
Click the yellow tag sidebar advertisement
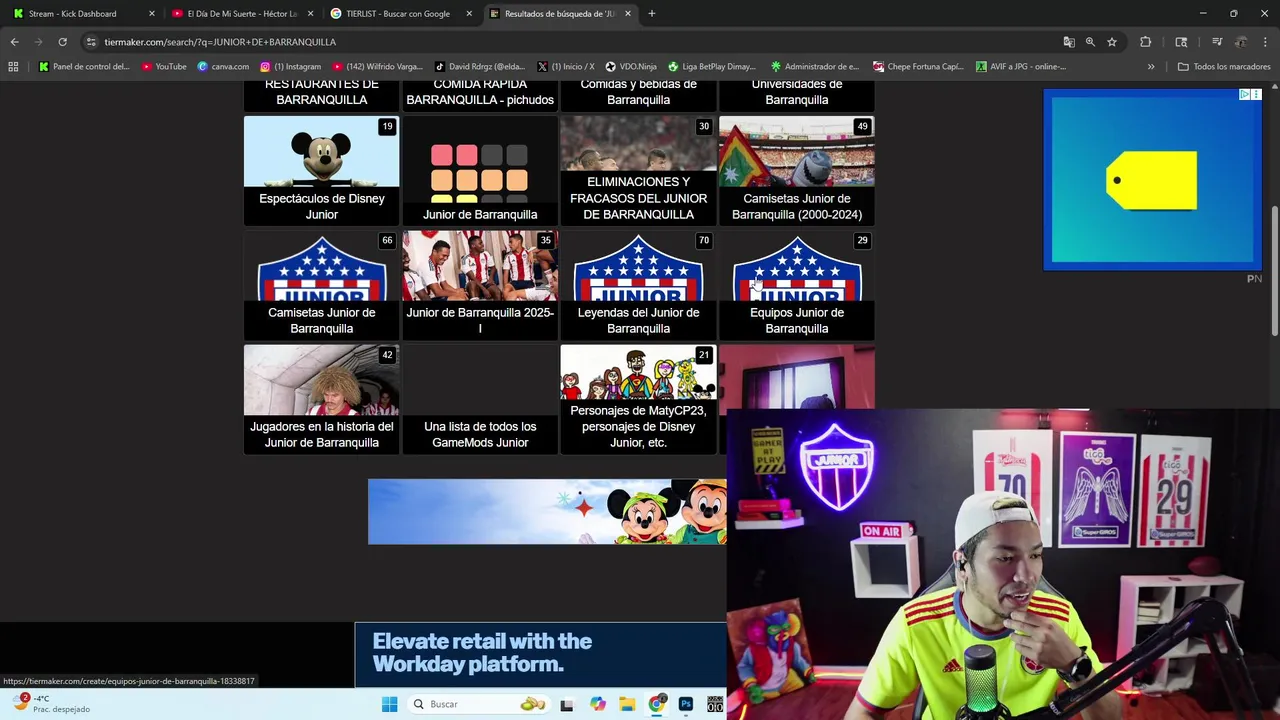pos(1152,180)
